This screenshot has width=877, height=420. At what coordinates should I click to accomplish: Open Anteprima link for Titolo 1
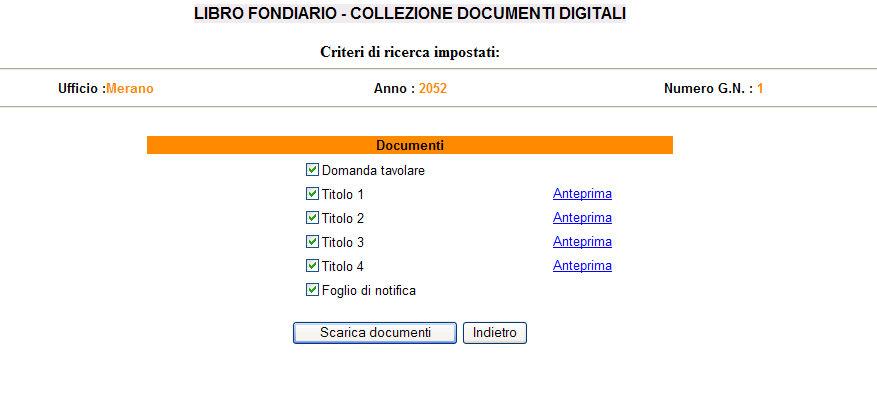point(582,194)
